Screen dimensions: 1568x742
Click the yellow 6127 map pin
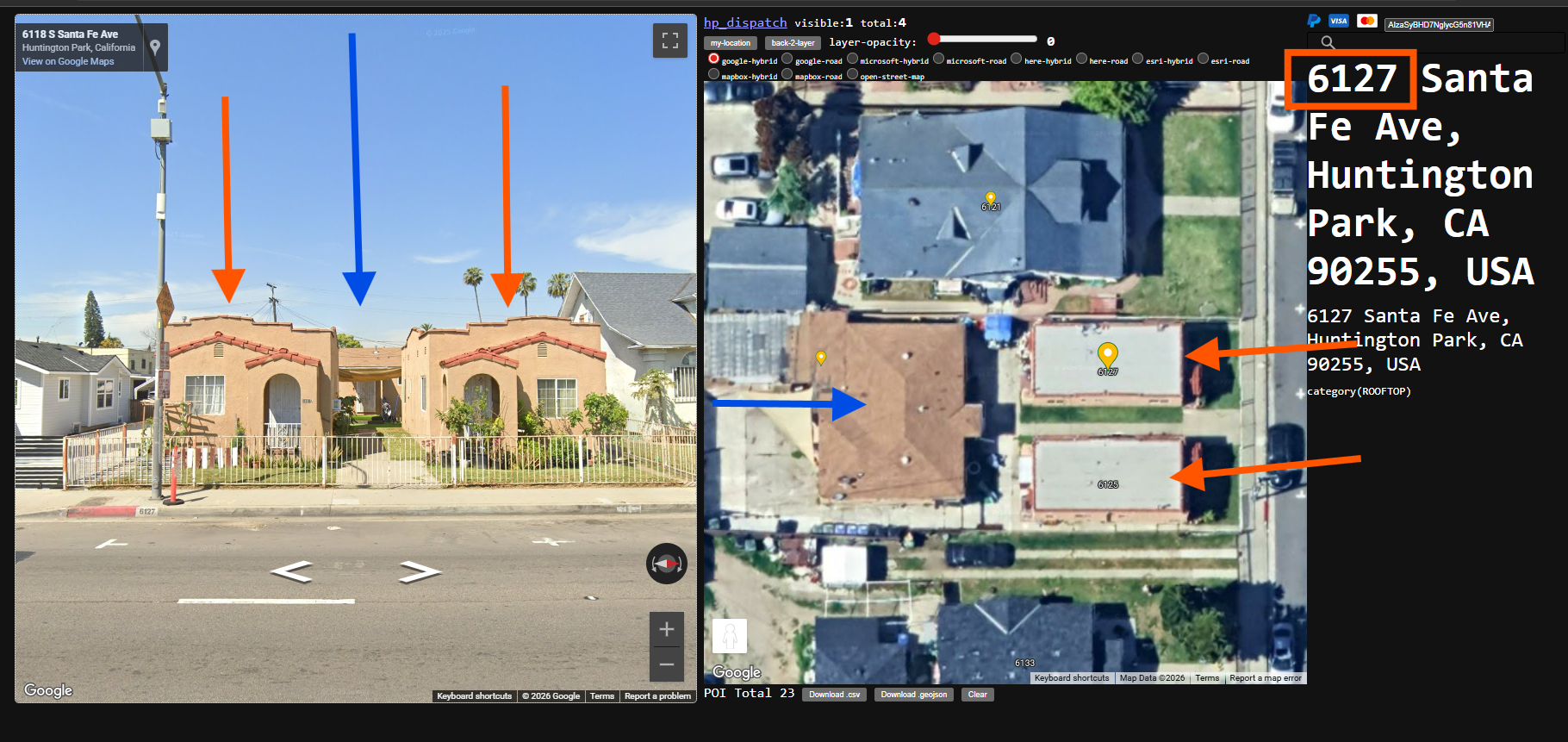[x=1107, y=354]
